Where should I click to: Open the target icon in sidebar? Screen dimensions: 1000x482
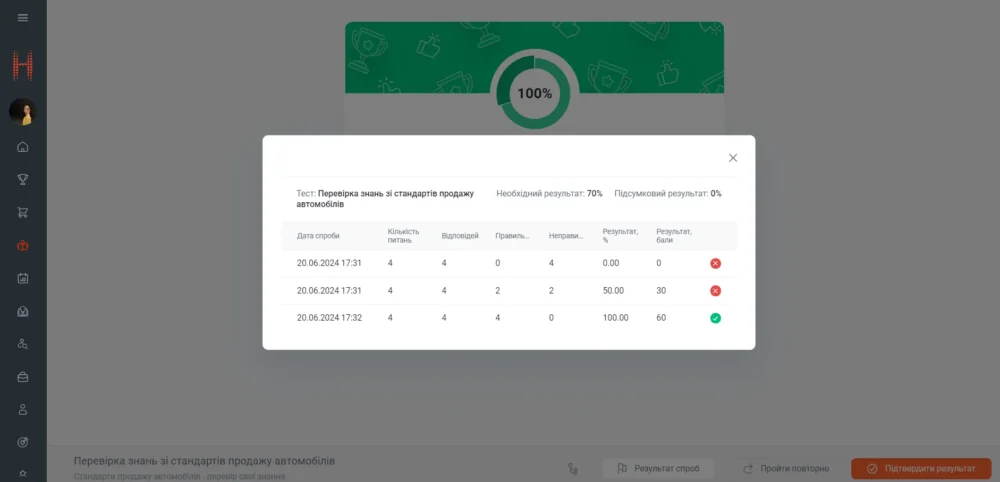(23, 442)
